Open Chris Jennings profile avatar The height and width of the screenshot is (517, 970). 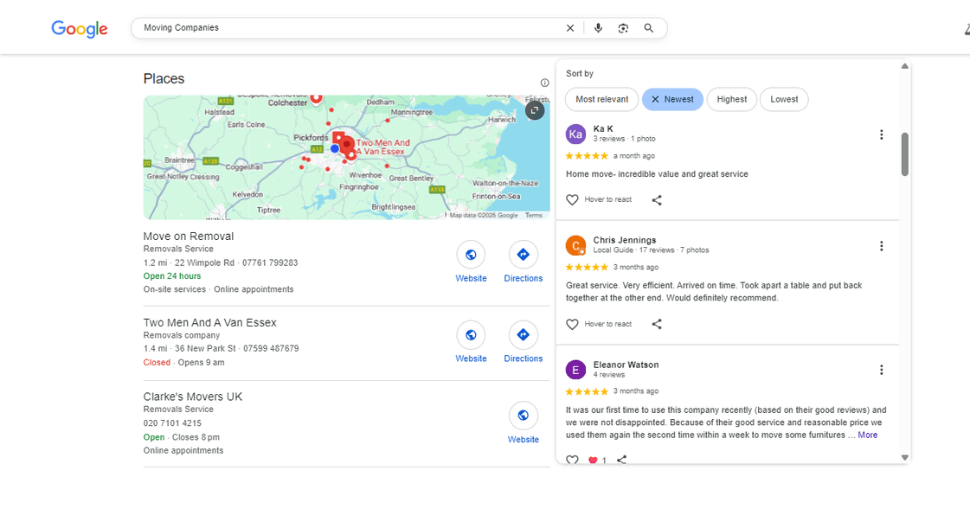(x=575, y=246)
